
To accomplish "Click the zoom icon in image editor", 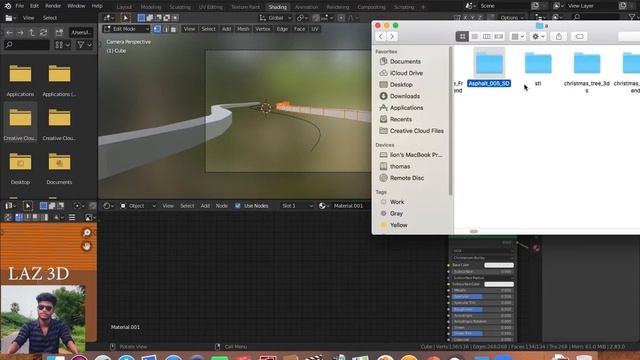I will click(87, 233).
